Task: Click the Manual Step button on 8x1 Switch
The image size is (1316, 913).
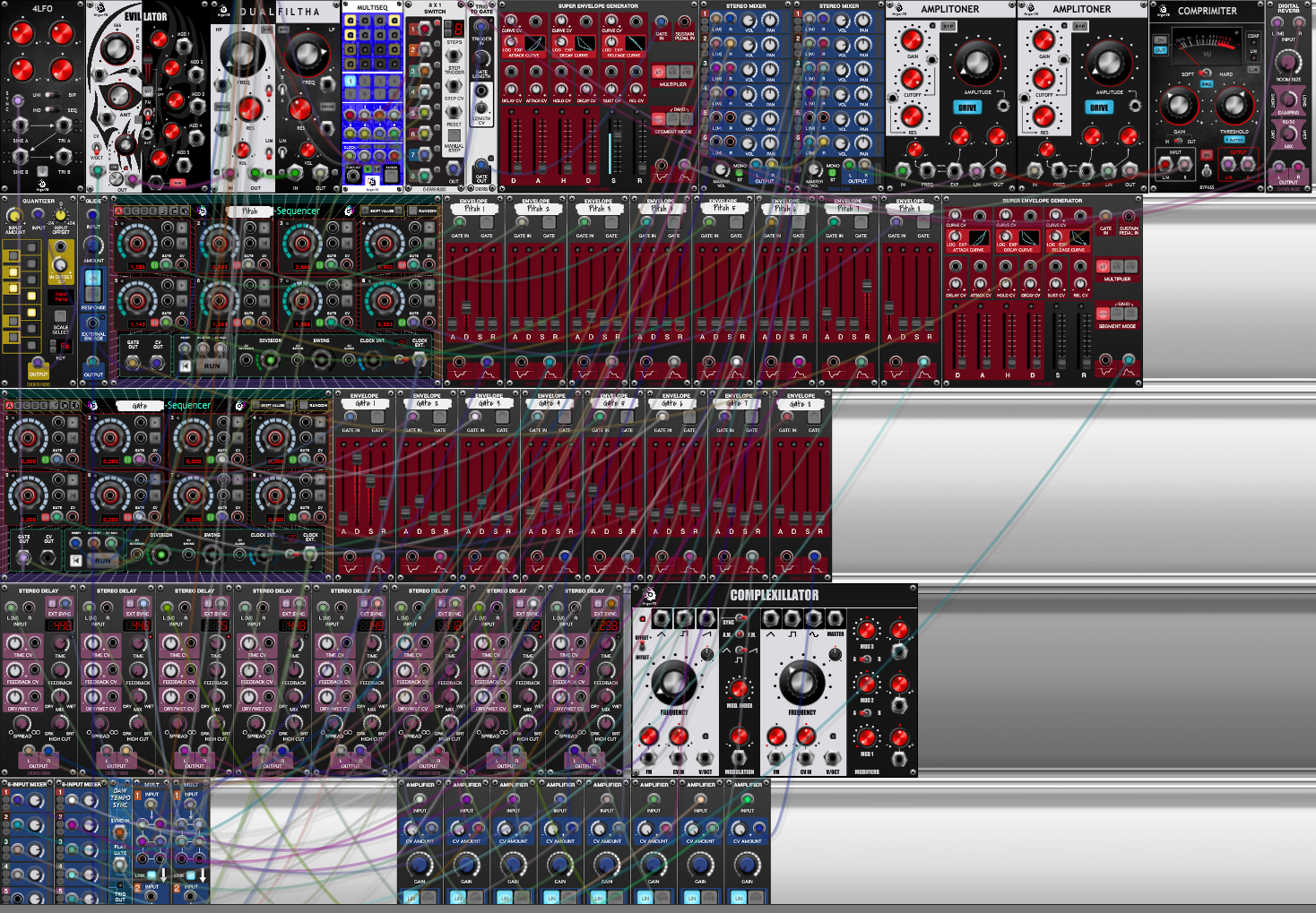Action: click(x=455, y=135)
